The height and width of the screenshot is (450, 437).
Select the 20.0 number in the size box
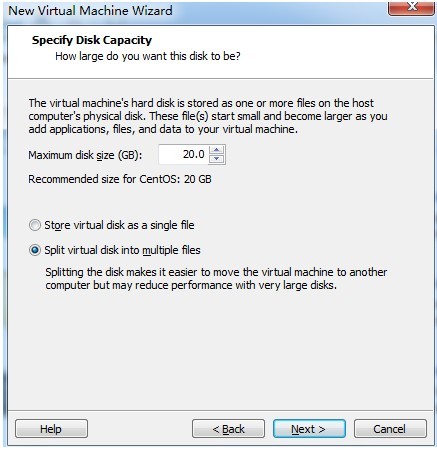tap(194, 154)
